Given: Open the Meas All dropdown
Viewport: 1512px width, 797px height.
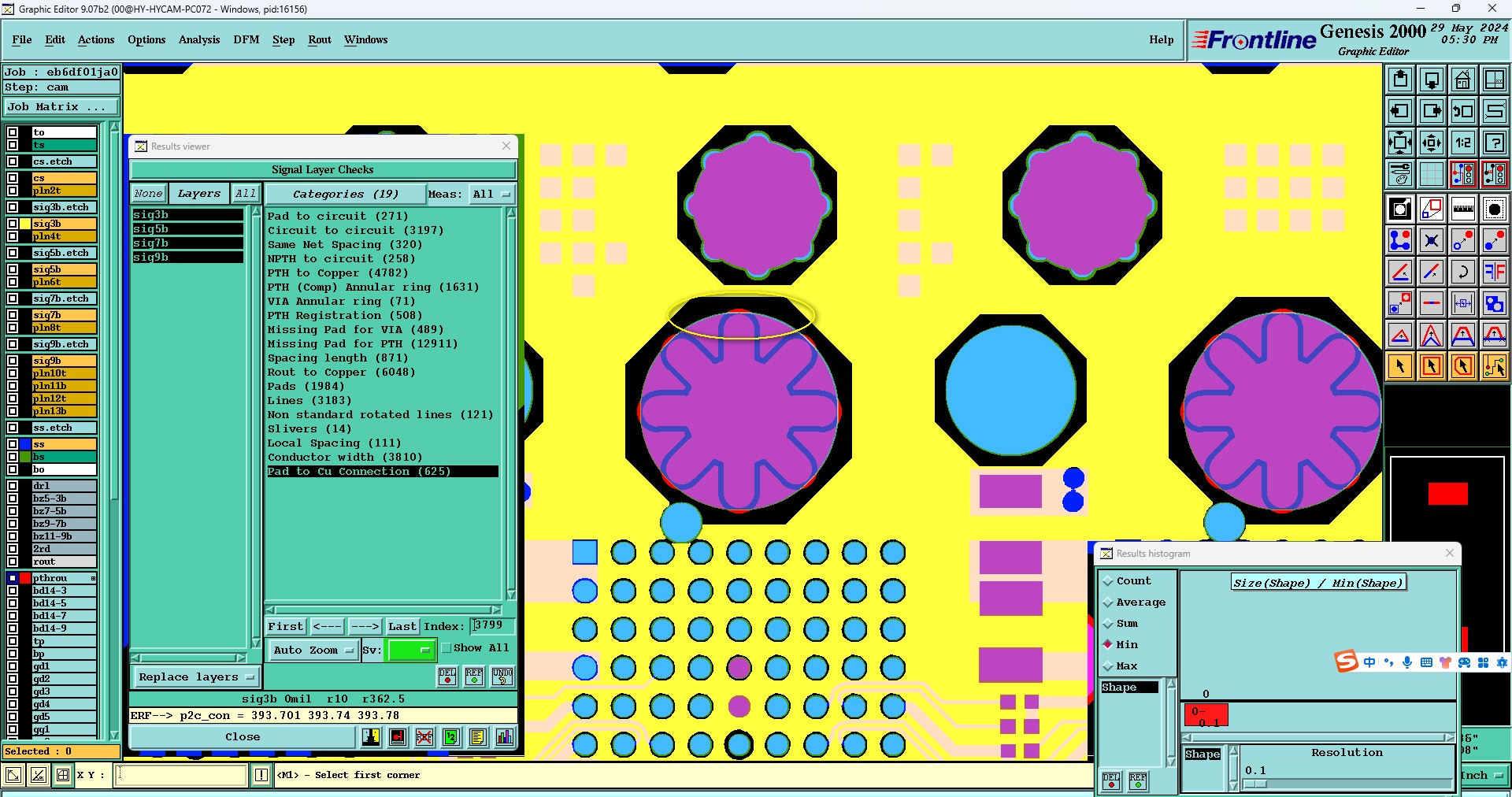Looking at the screenshot, I should pyautogui.click(x=492, y=194).
